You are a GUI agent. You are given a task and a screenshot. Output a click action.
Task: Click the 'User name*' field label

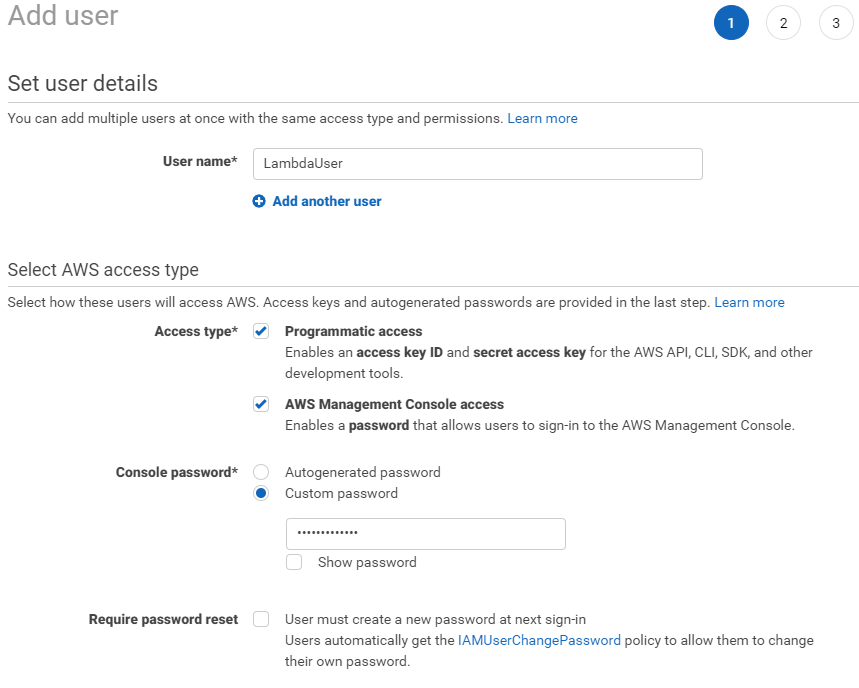click(x=200, y=162)
